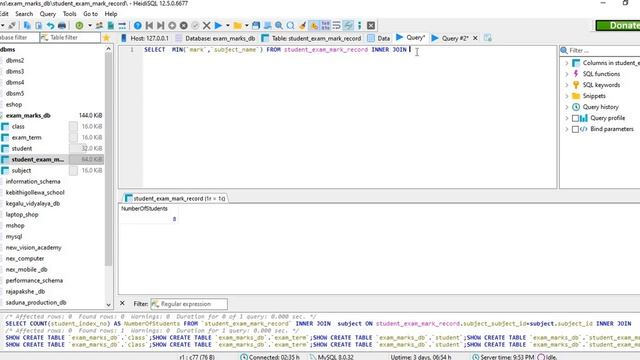
Task: Expand the Query profile node
Action: click(567, 118)
